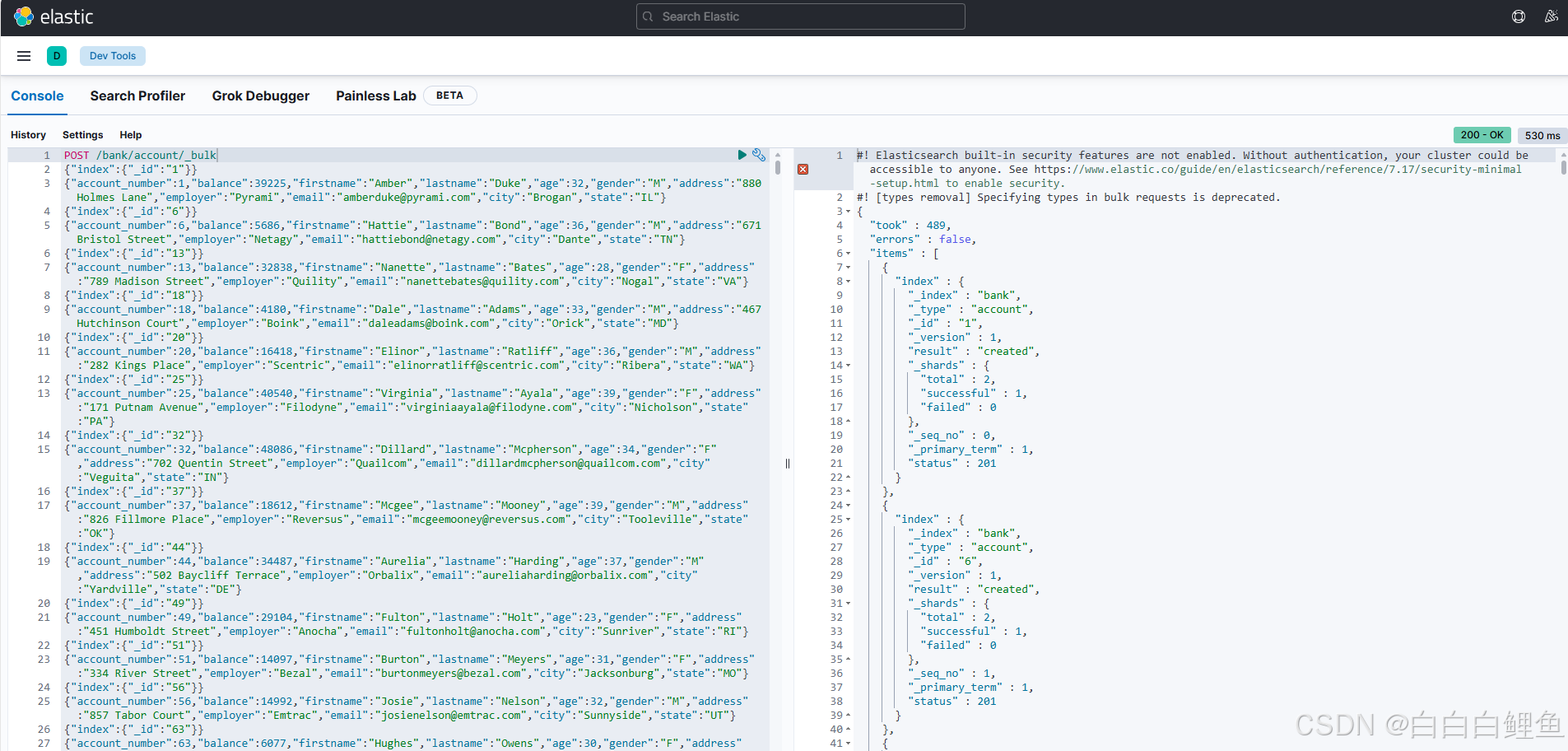Switch to the Search Profiler tab
Image resolution: width=1568 pixels, height=751 pixels.
[137, 96]
